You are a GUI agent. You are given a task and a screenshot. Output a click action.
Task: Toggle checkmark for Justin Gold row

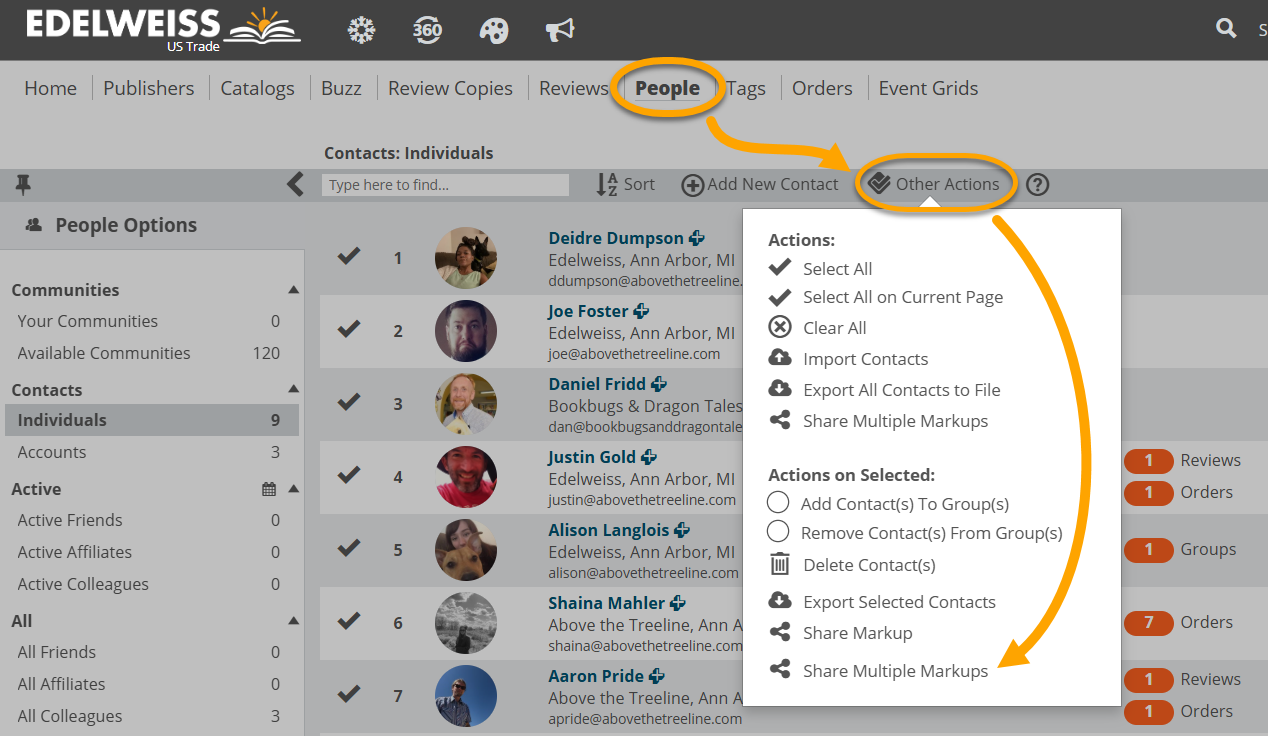click(348, 475)
